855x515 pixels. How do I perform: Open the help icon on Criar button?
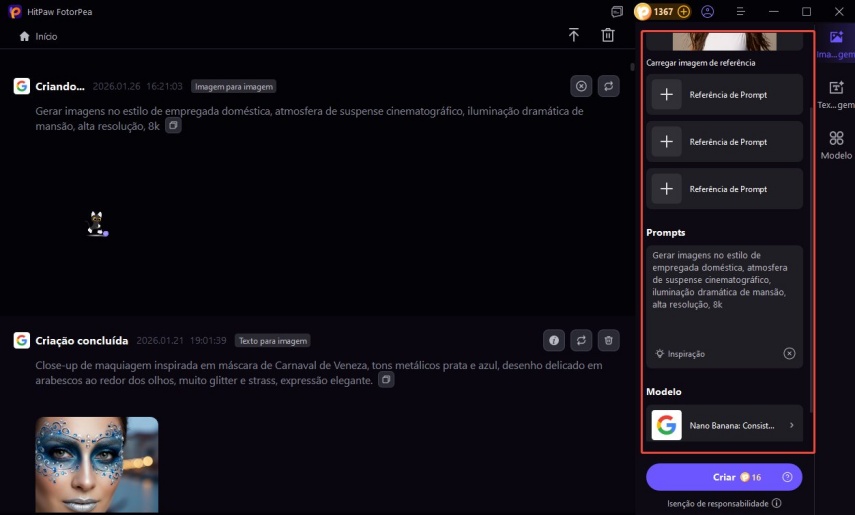click(787, 477)
